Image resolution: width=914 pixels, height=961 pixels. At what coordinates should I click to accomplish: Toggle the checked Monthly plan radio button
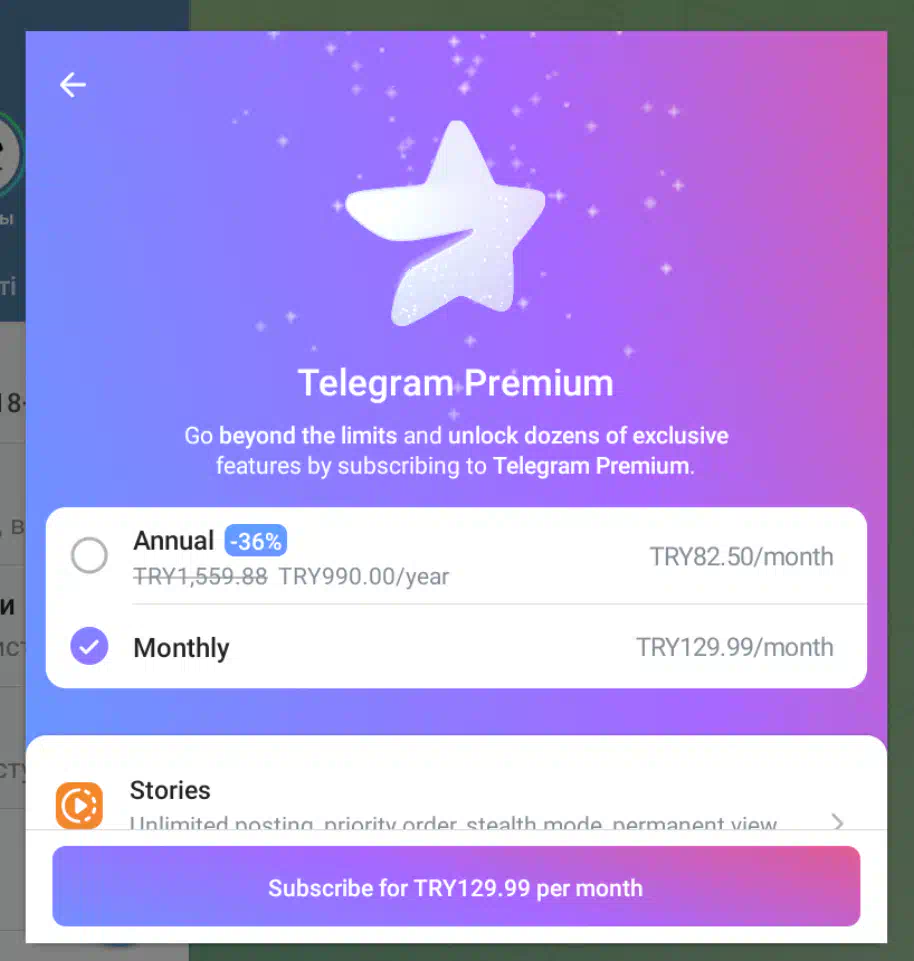pos(89,646)
